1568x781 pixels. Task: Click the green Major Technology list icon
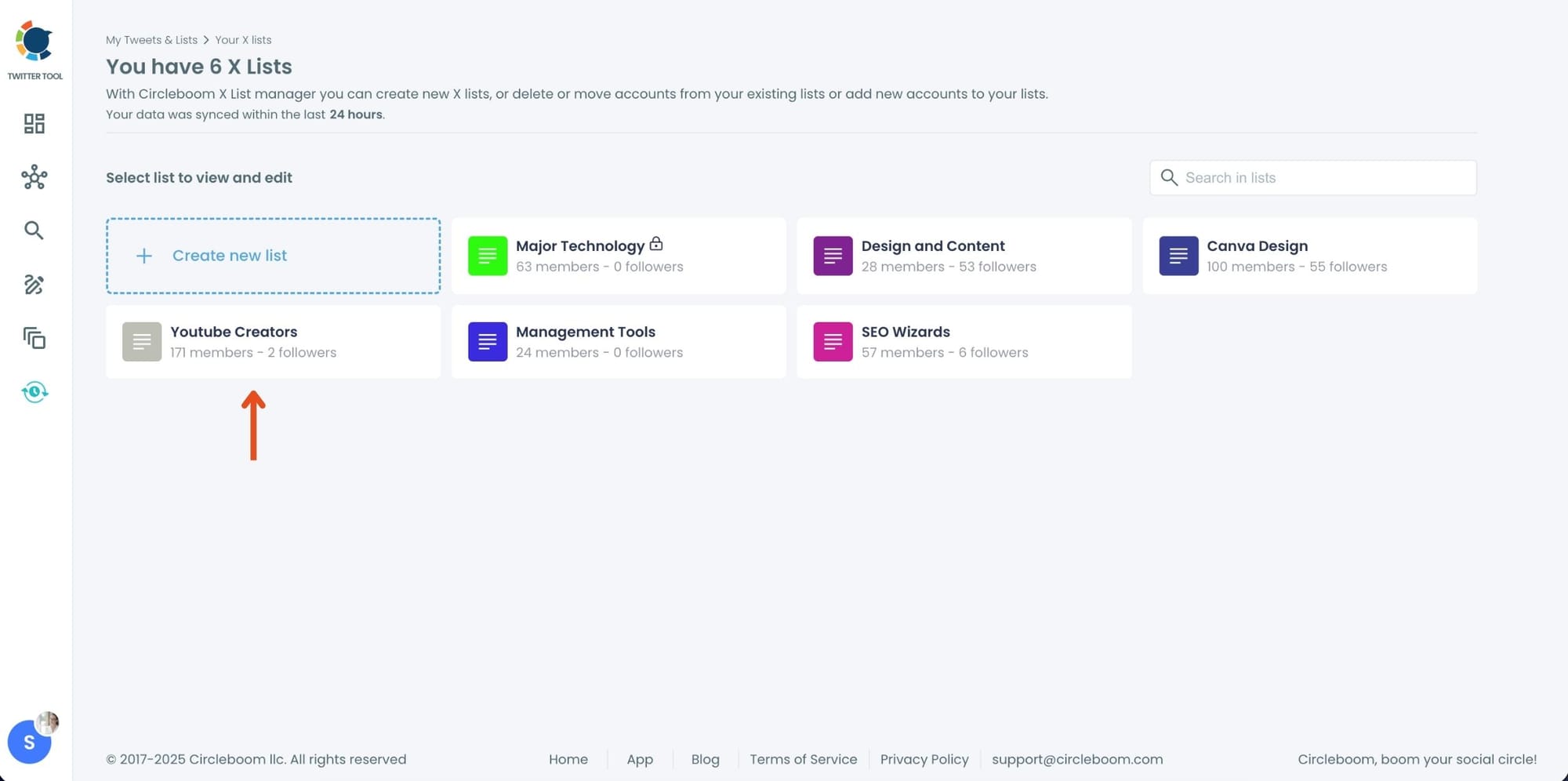pos(487,256)
